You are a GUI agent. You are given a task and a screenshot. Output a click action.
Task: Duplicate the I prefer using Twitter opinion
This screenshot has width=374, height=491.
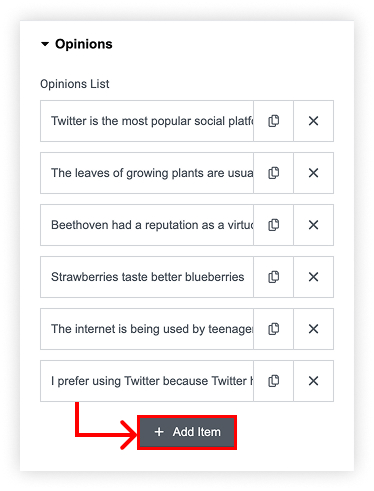[273, 381]
